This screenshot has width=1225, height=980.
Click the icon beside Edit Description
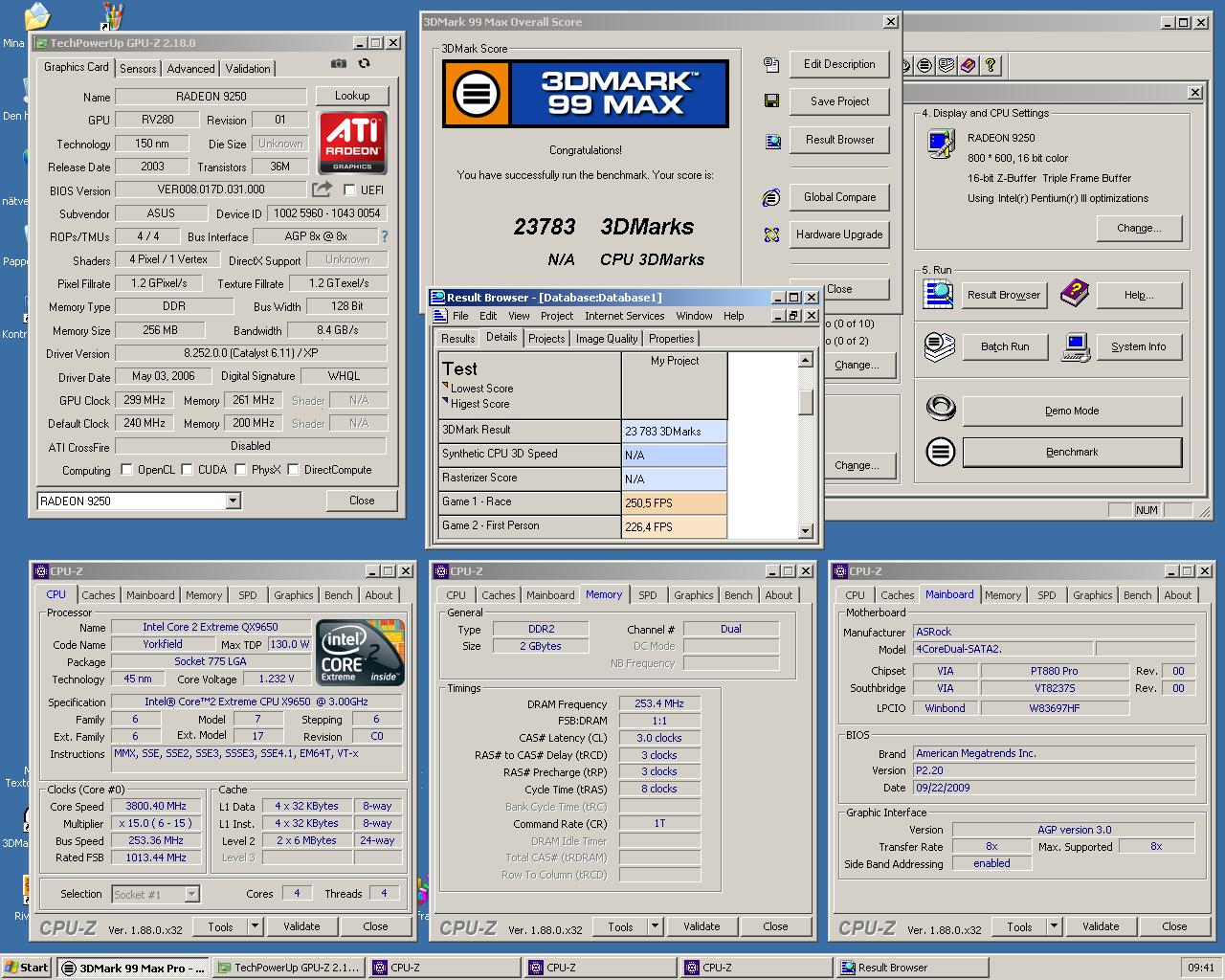(771, 65)
